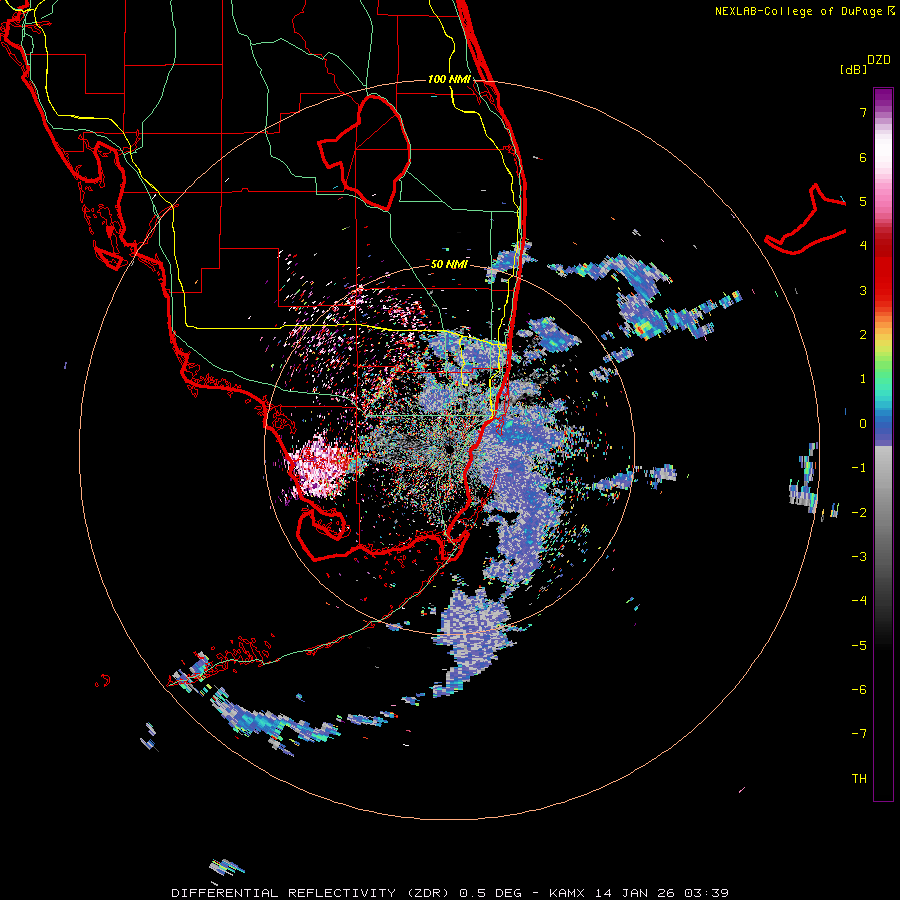Select the 6 value on color scale
Image resolution: width=900 pixels, height=900 pixels.
pyautogui.click(x=863, y=157)
